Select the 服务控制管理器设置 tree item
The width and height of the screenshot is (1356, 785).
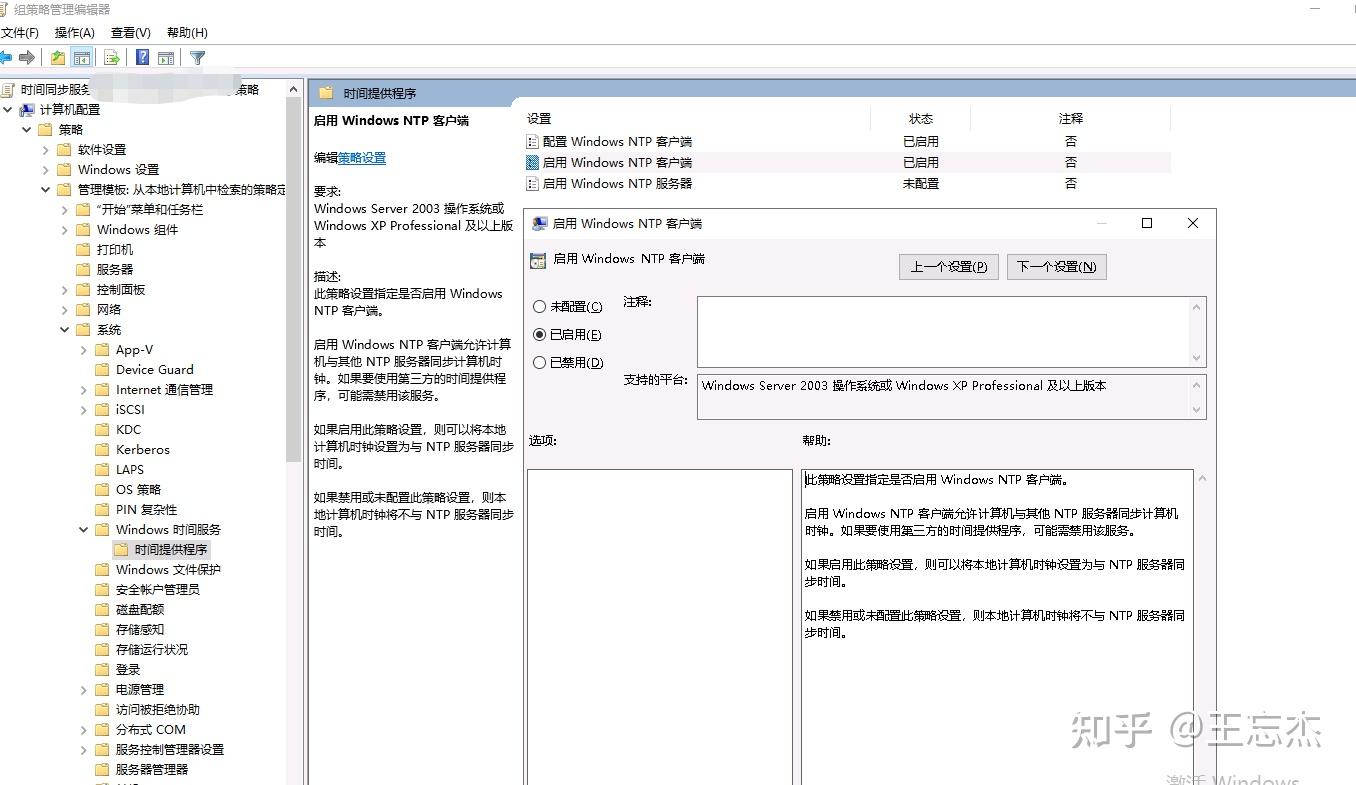point(170,750)
